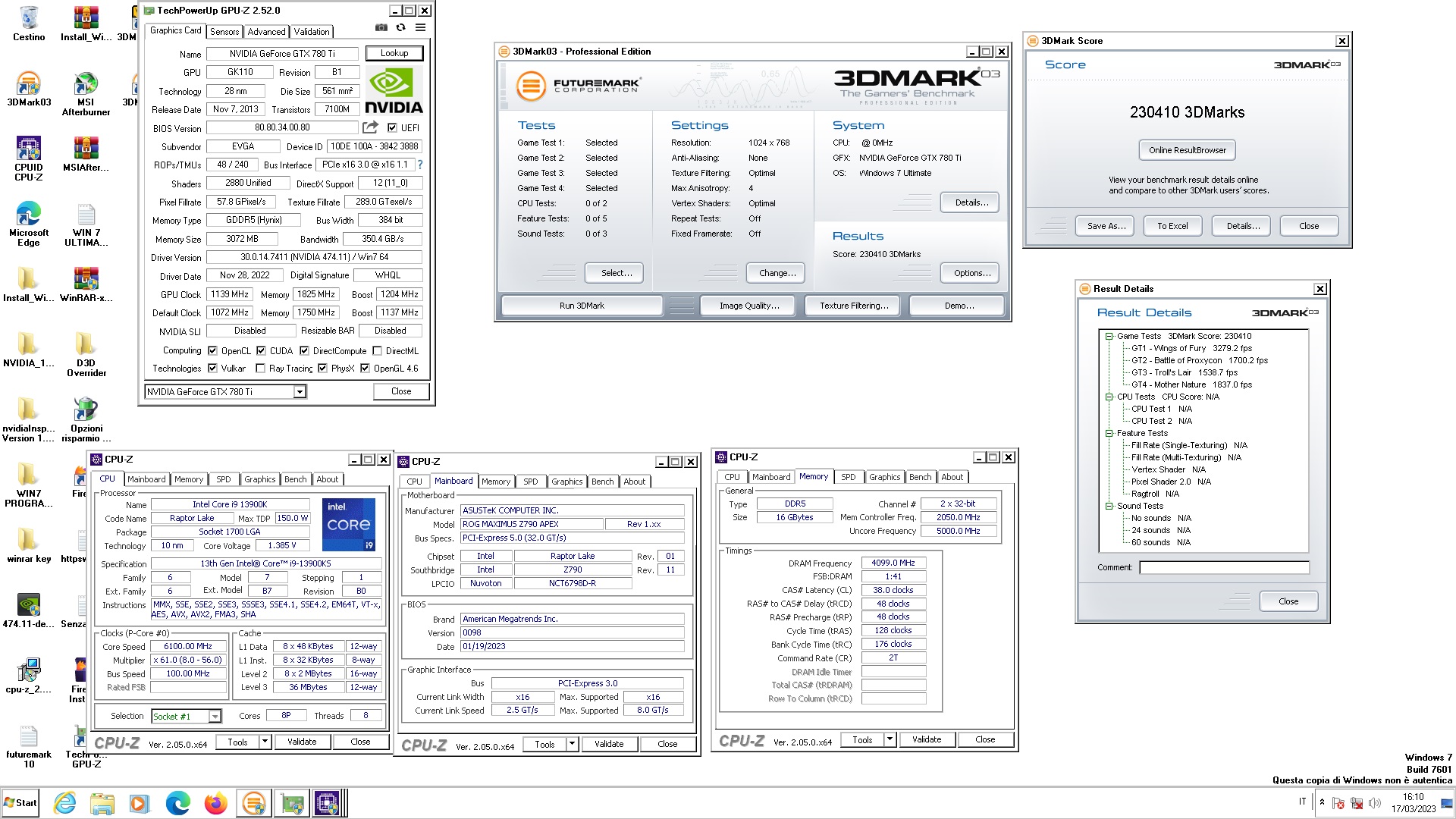The image size is (1456, 819).
Task: Open the Opzioni risparmio desktop shortcut
Action: tap(86, 420)
